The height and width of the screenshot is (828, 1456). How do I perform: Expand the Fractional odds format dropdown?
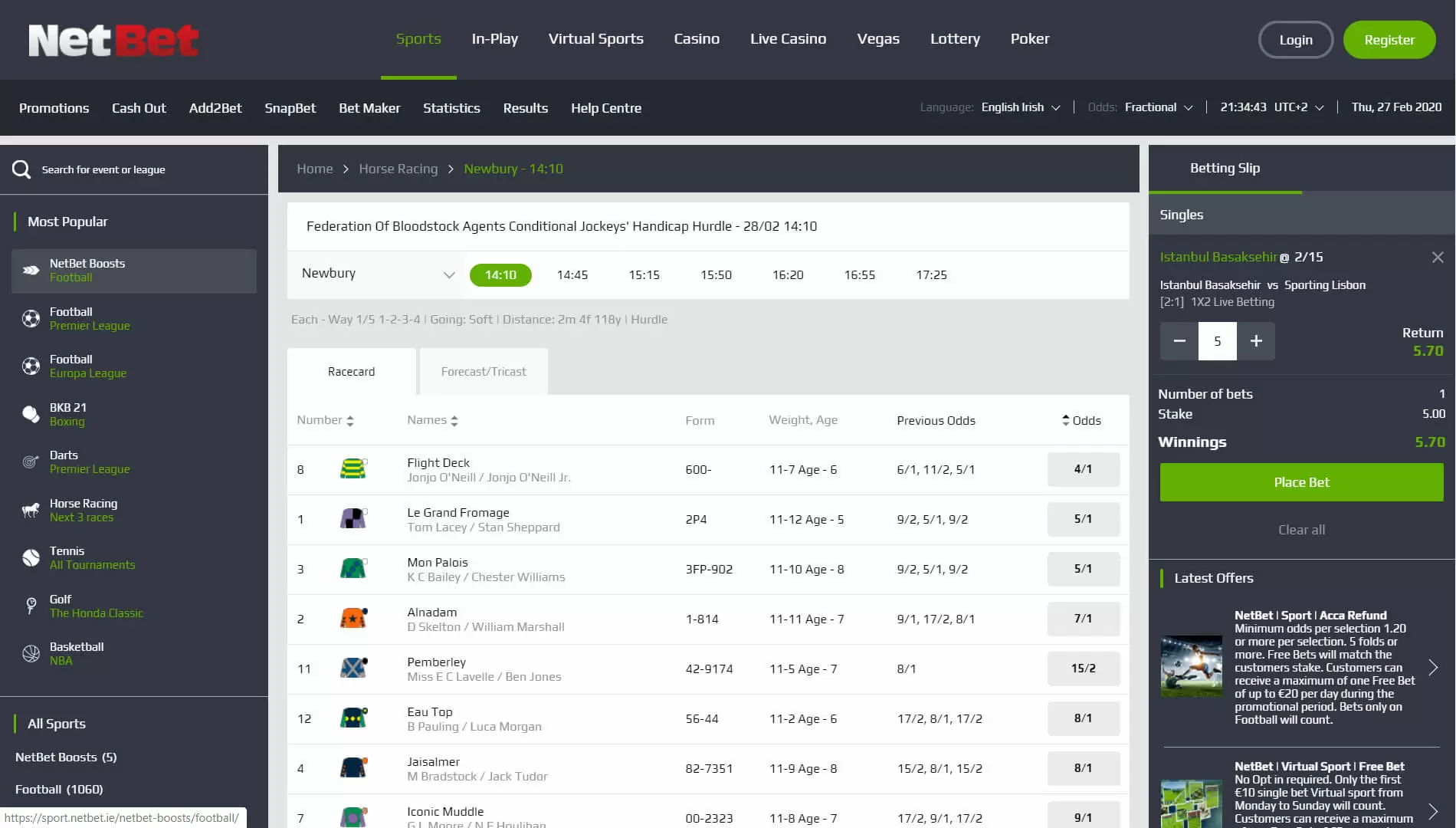[1159, 107]
